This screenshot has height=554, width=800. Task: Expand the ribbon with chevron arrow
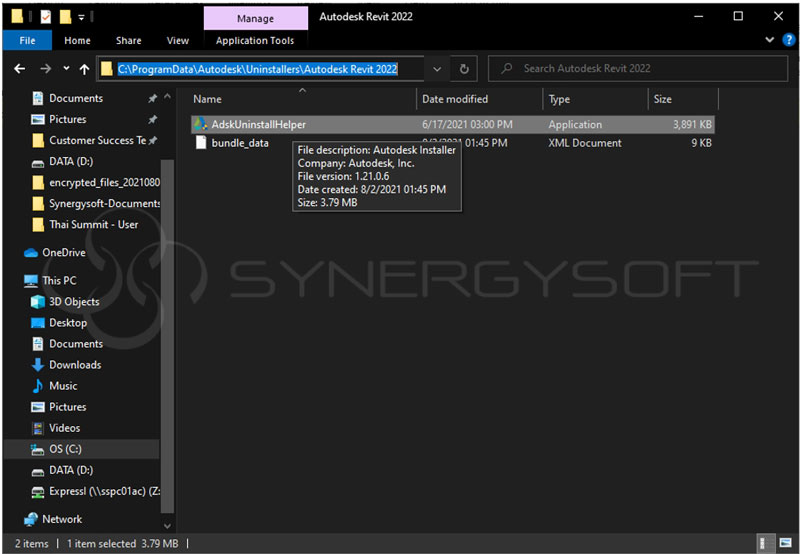769,40
